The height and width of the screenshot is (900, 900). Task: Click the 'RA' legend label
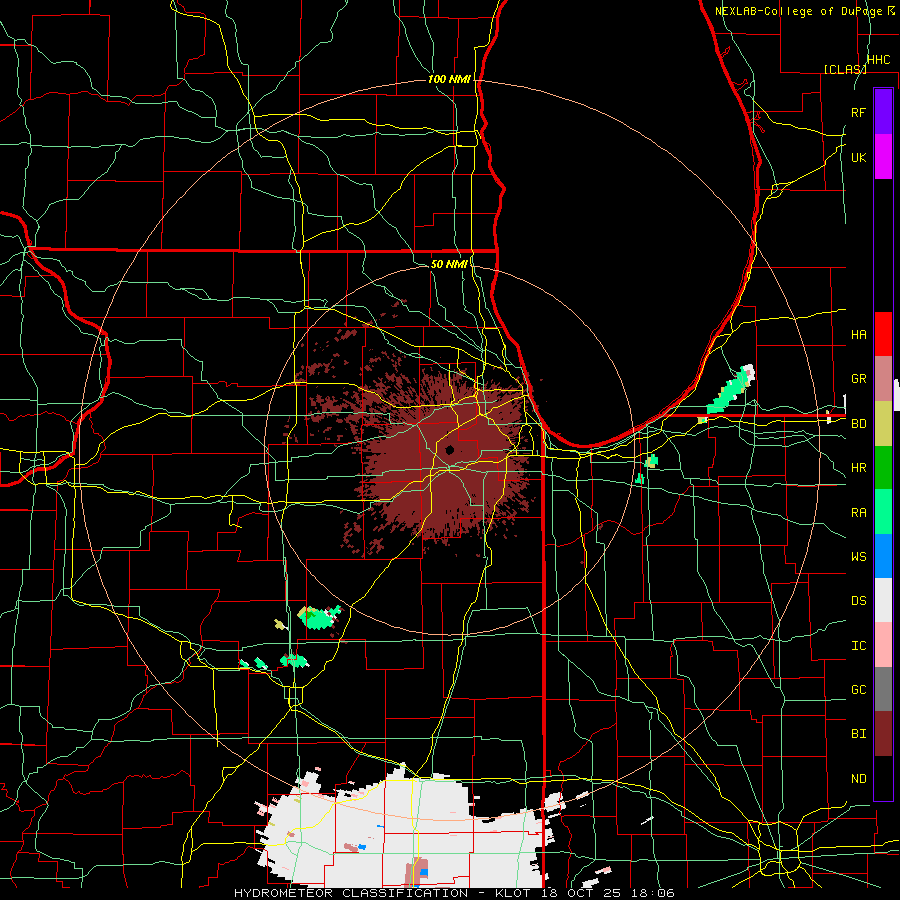(858, 513)
